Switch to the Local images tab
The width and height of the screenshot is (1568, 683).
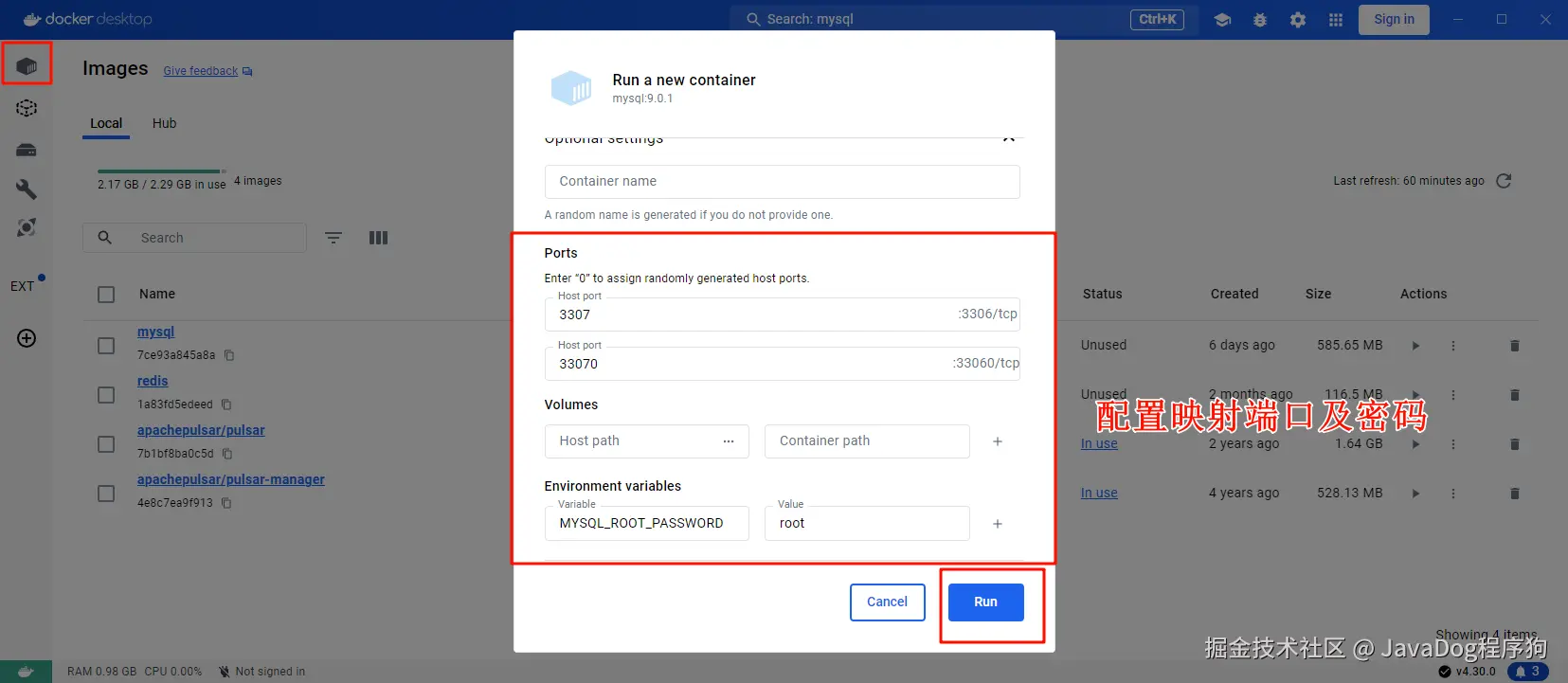[x=106, y=123]
